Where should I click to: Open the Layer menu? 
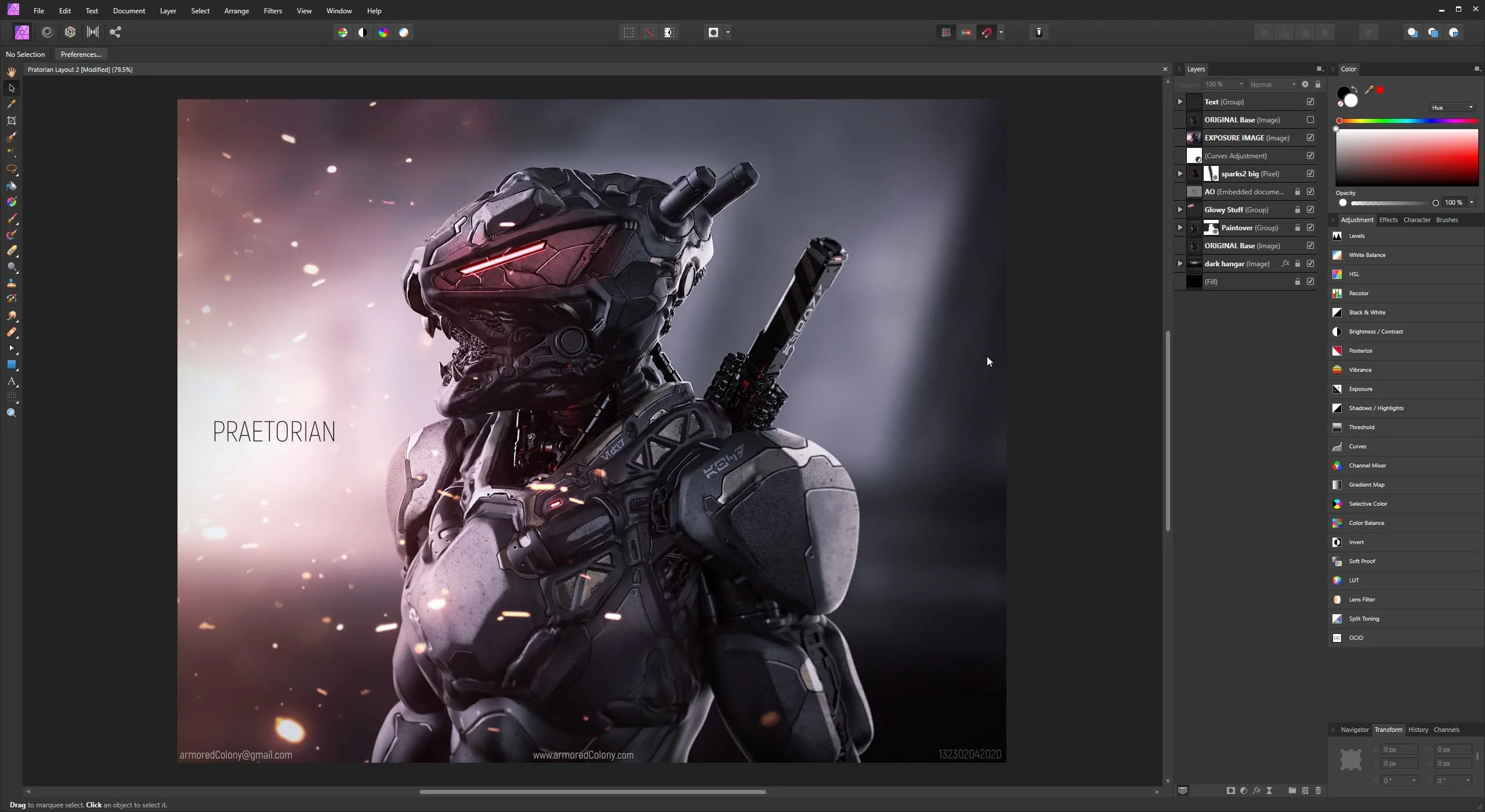click(167, 10)
